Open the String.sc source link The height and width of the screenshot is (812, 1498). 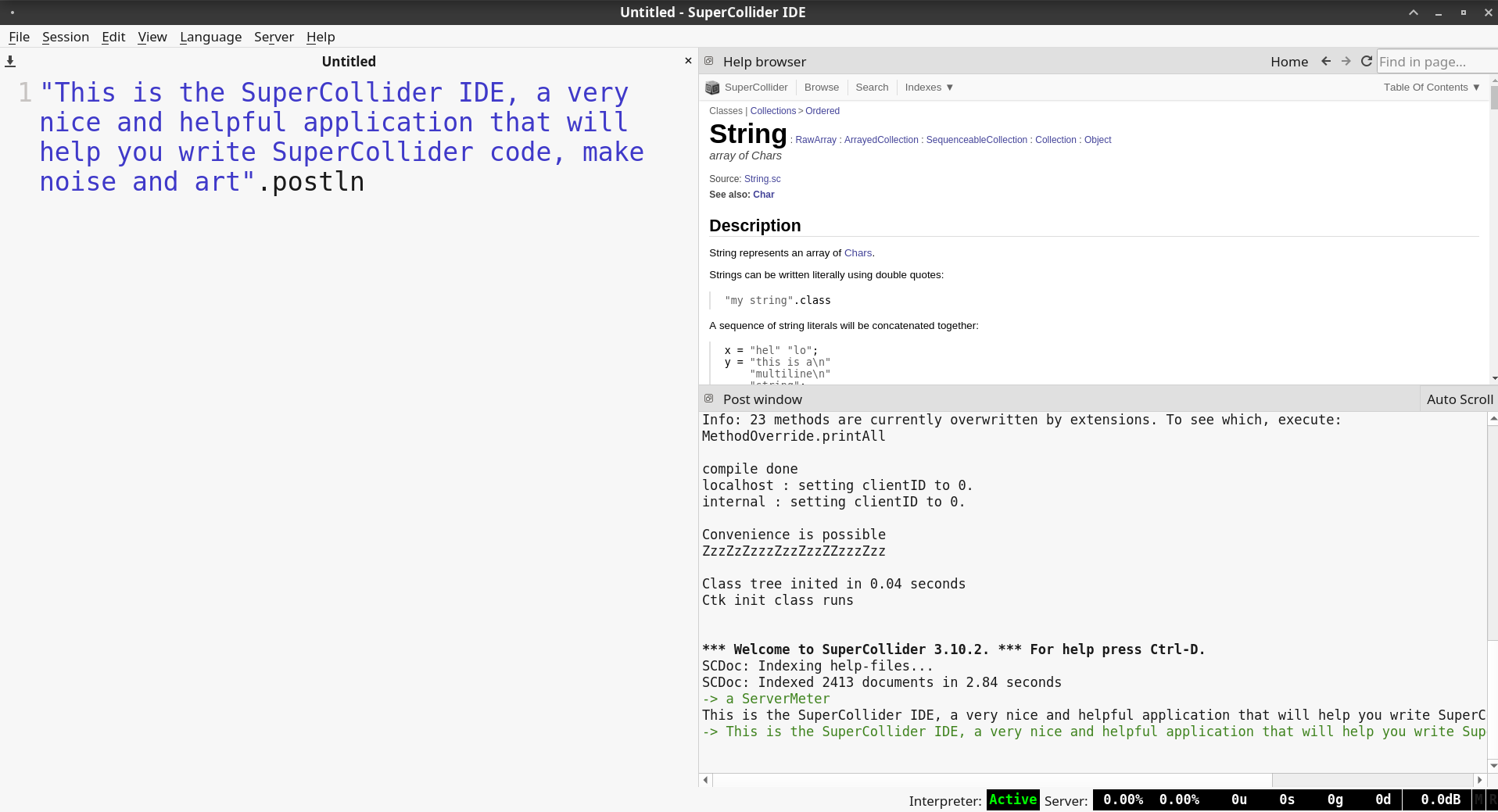point(762,179)
